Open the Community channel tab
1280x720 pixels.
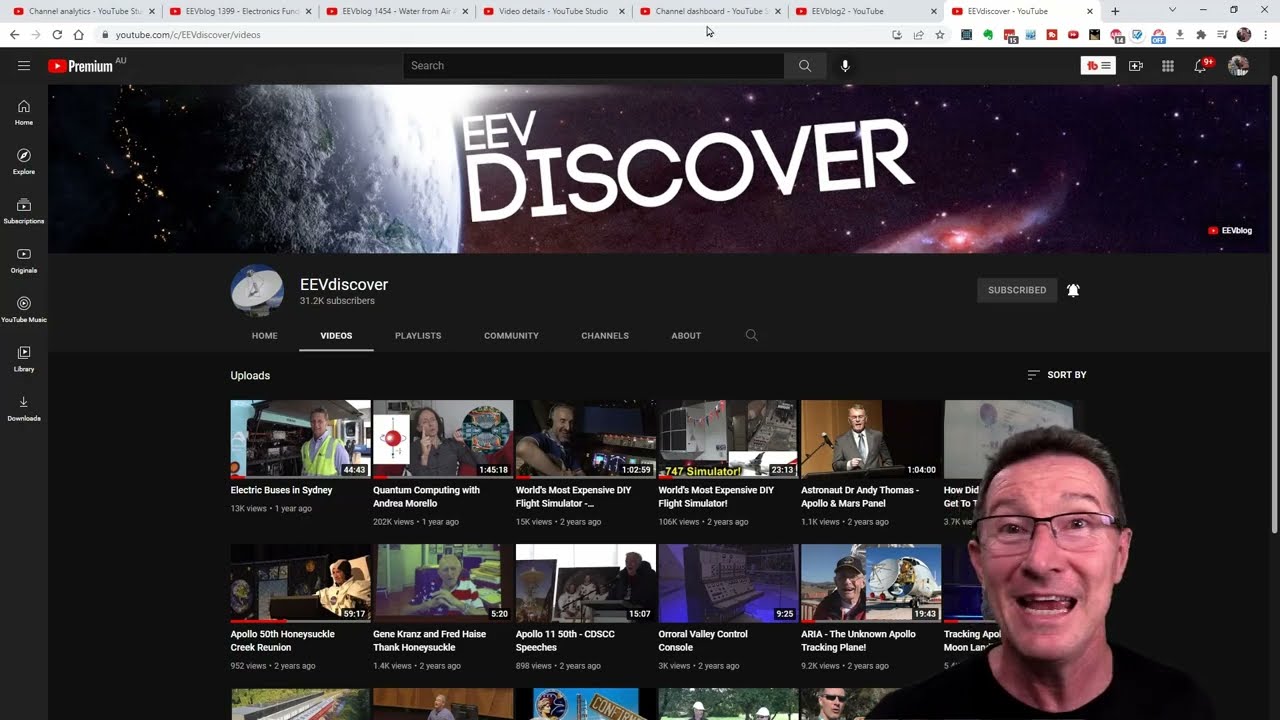click(511, 336)
